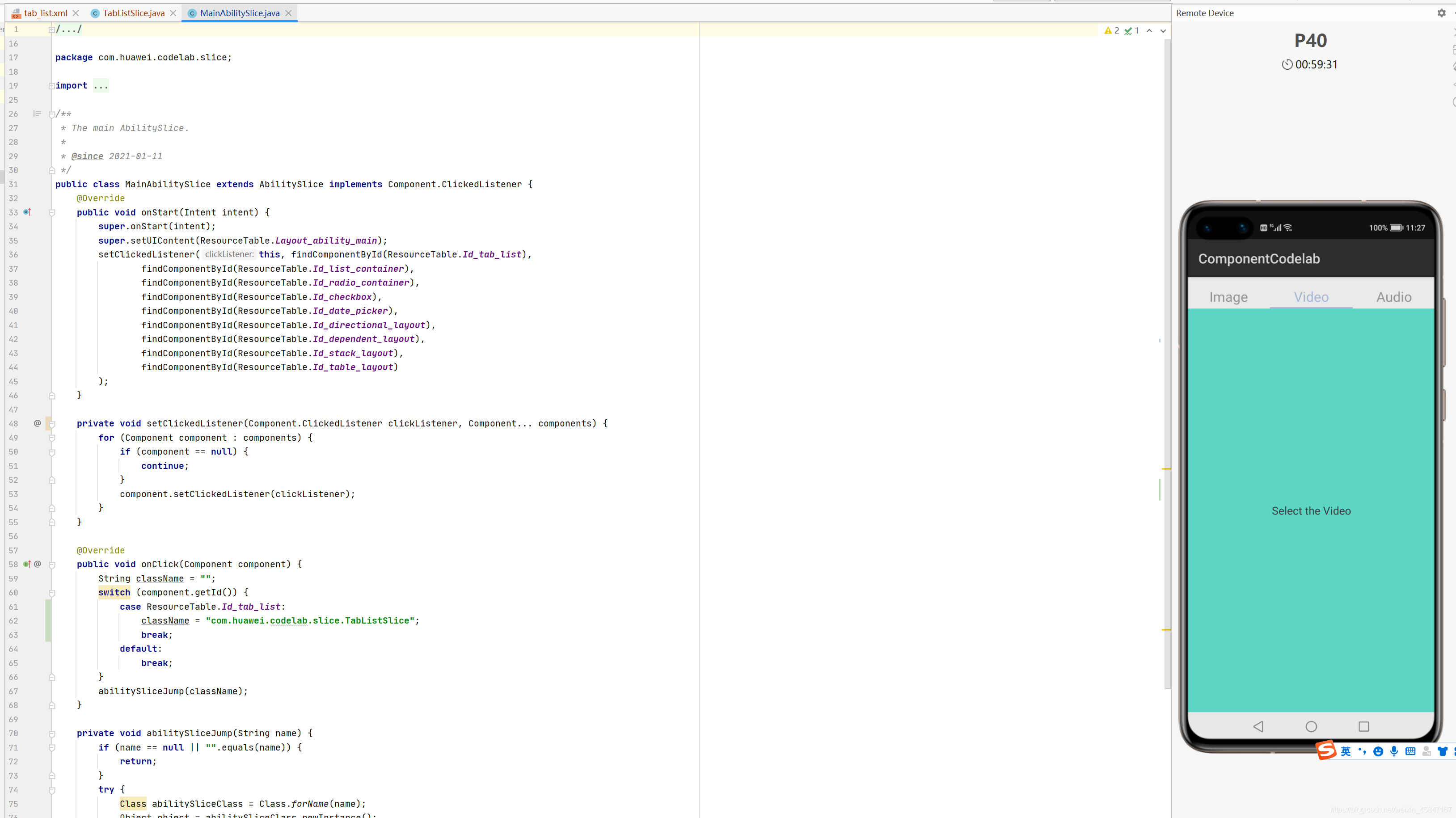1456x818 pixels.
Task: Tap the phone Recent apps square button
Action: (x=1364, y=726)
